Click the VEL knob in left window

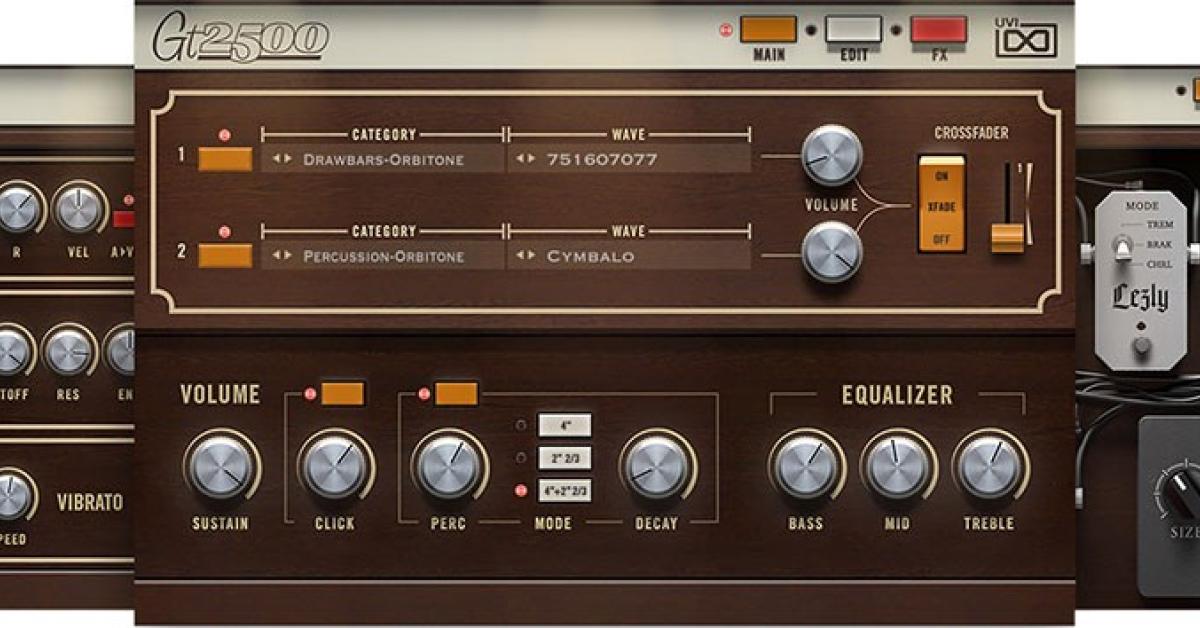[78, 209]
